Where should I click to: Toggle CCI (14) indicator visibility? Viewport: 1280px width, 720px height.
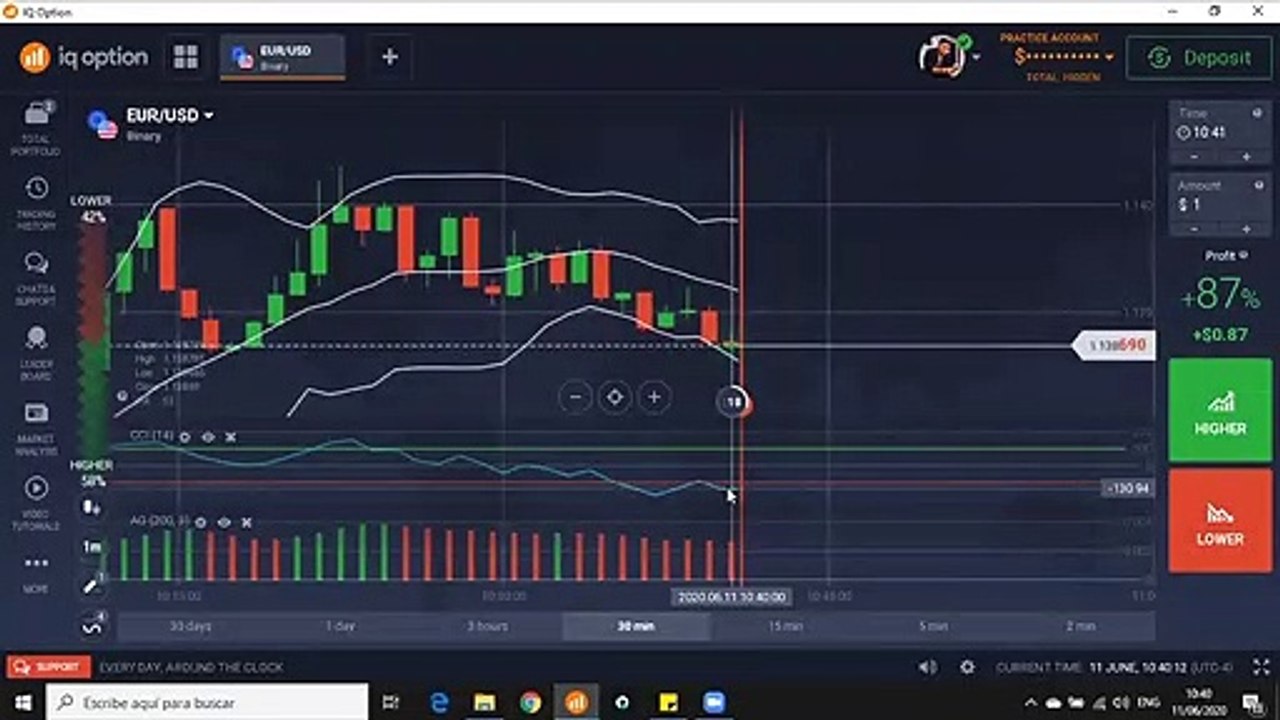pos(208,437)
